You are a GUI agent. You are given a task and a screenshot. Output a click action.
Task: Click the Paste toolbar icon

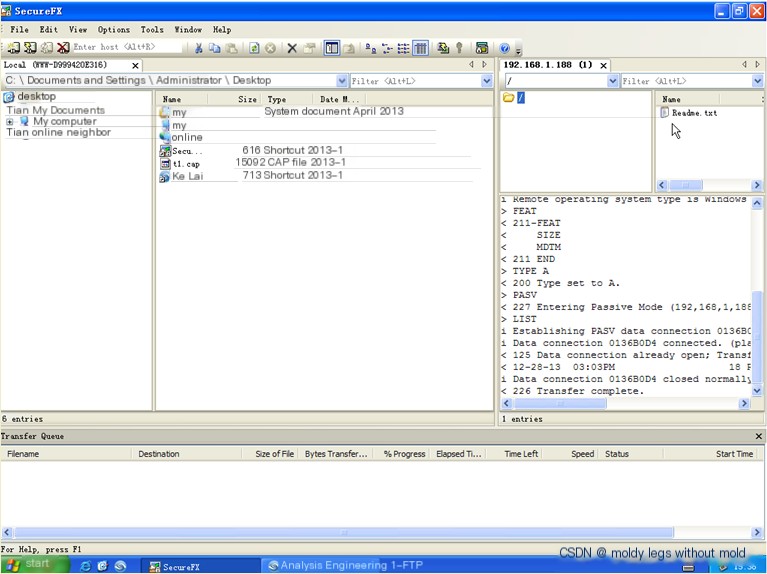(x=231, y=48)
